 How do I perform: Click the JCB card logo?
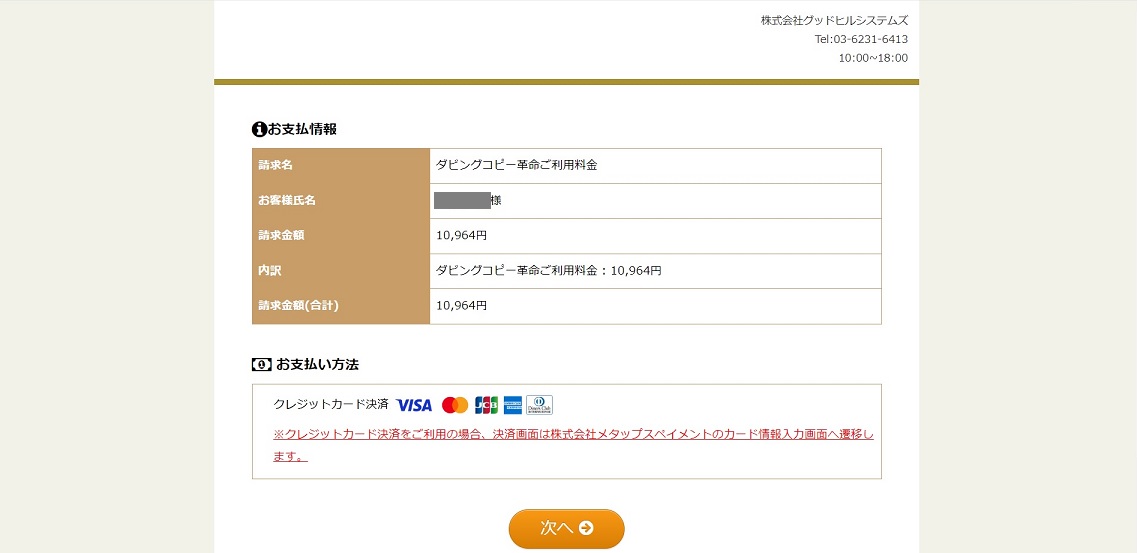487,405
